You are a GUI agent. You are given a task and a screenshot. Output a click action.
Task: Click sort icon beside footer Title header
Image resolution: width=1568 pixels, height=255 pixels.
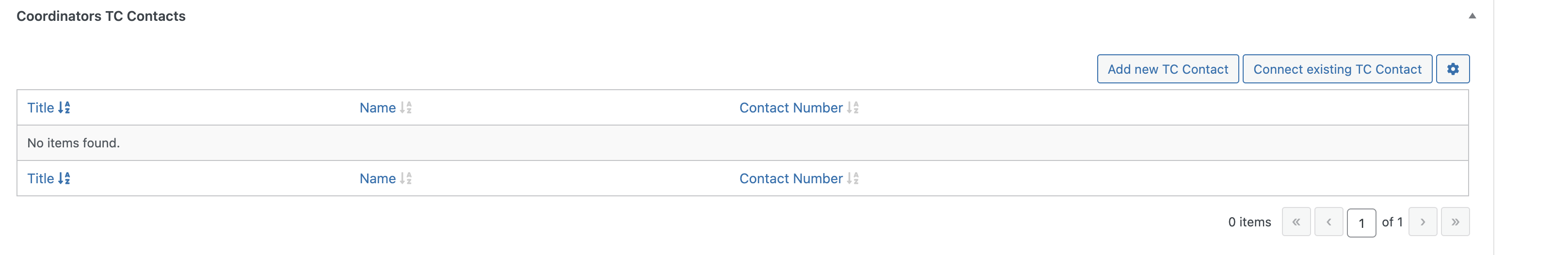(x=64, y=178)
